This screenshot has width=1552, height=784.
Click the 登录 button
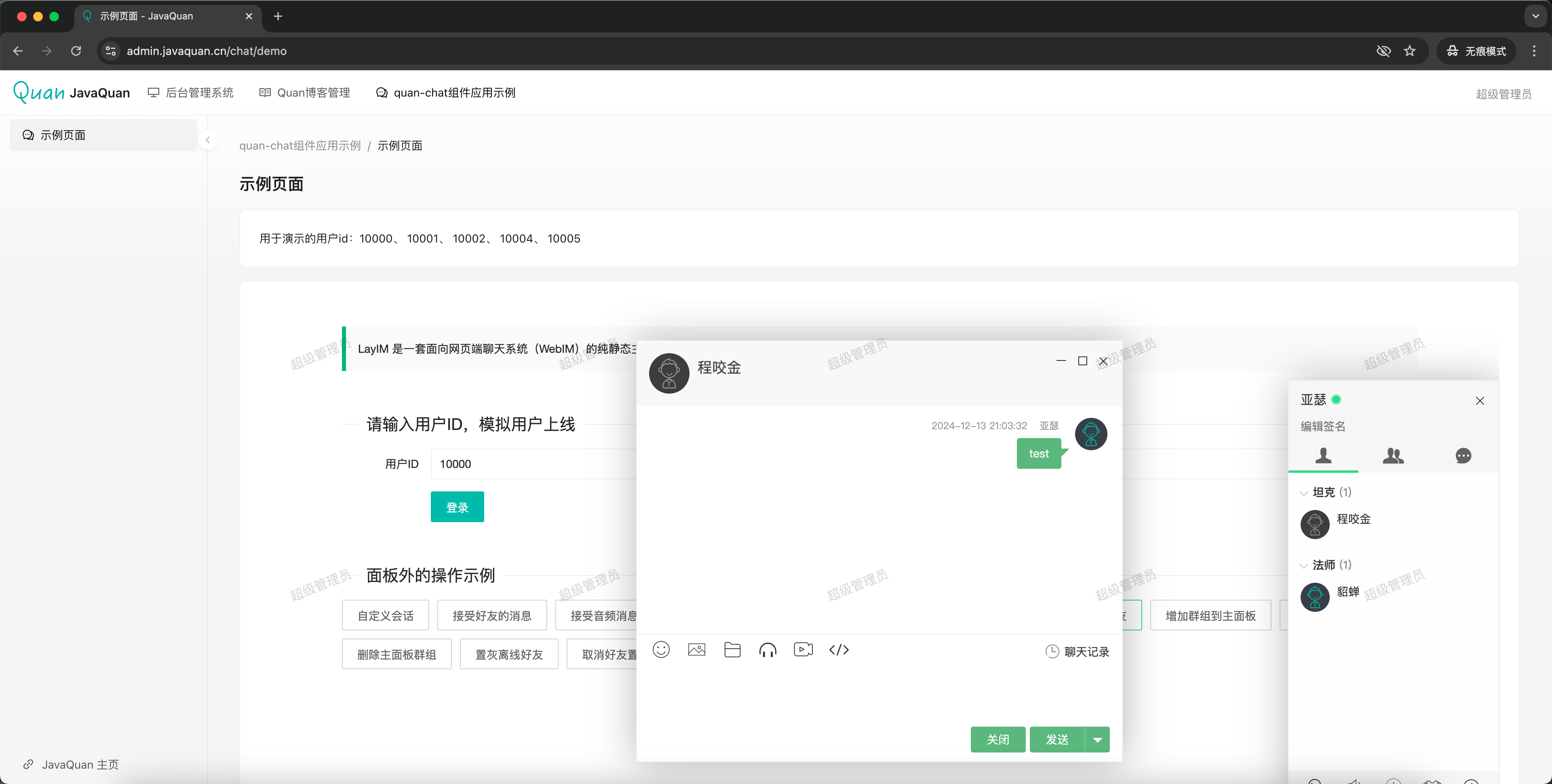[x=457, y=507]
